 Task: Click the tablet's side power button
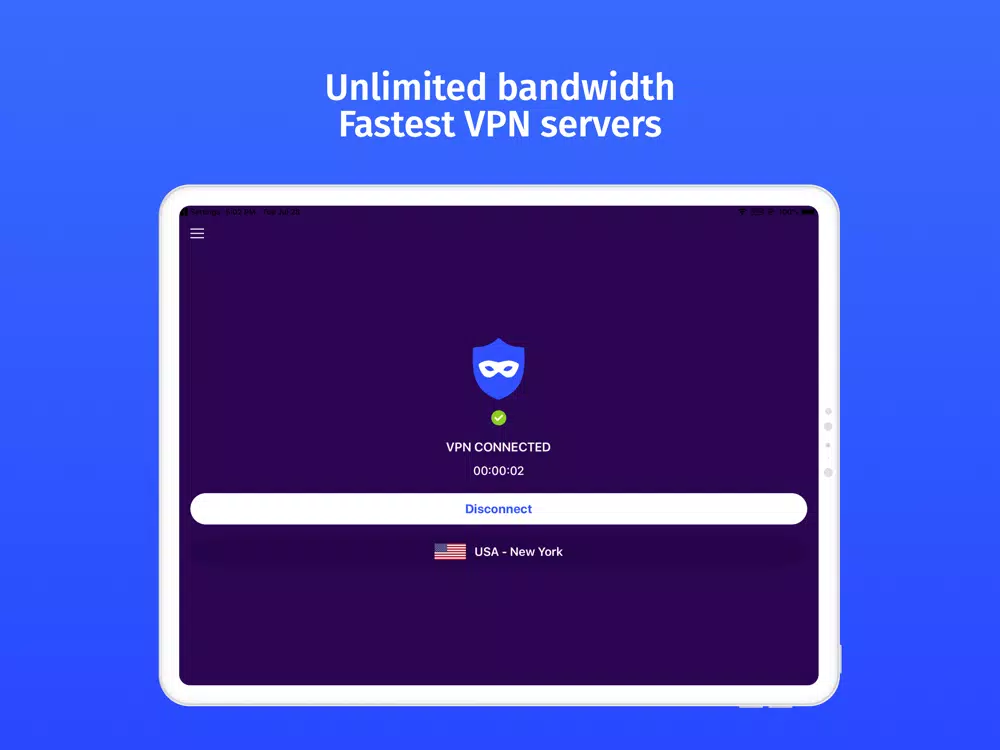[841, 659]
